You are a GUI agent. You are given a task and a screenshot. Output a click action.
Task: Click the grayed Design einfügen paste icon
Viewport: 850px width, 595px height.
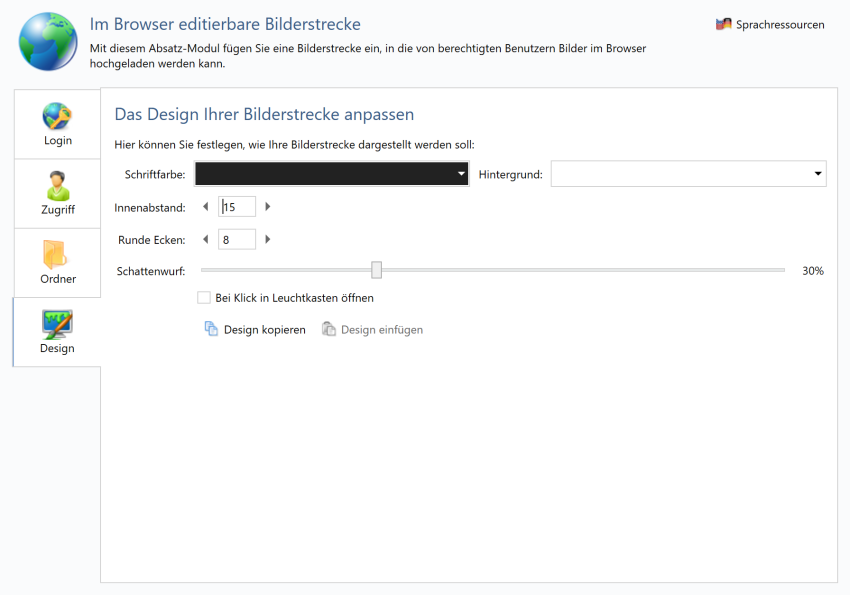pyautogui.click(x=328, y=328)
